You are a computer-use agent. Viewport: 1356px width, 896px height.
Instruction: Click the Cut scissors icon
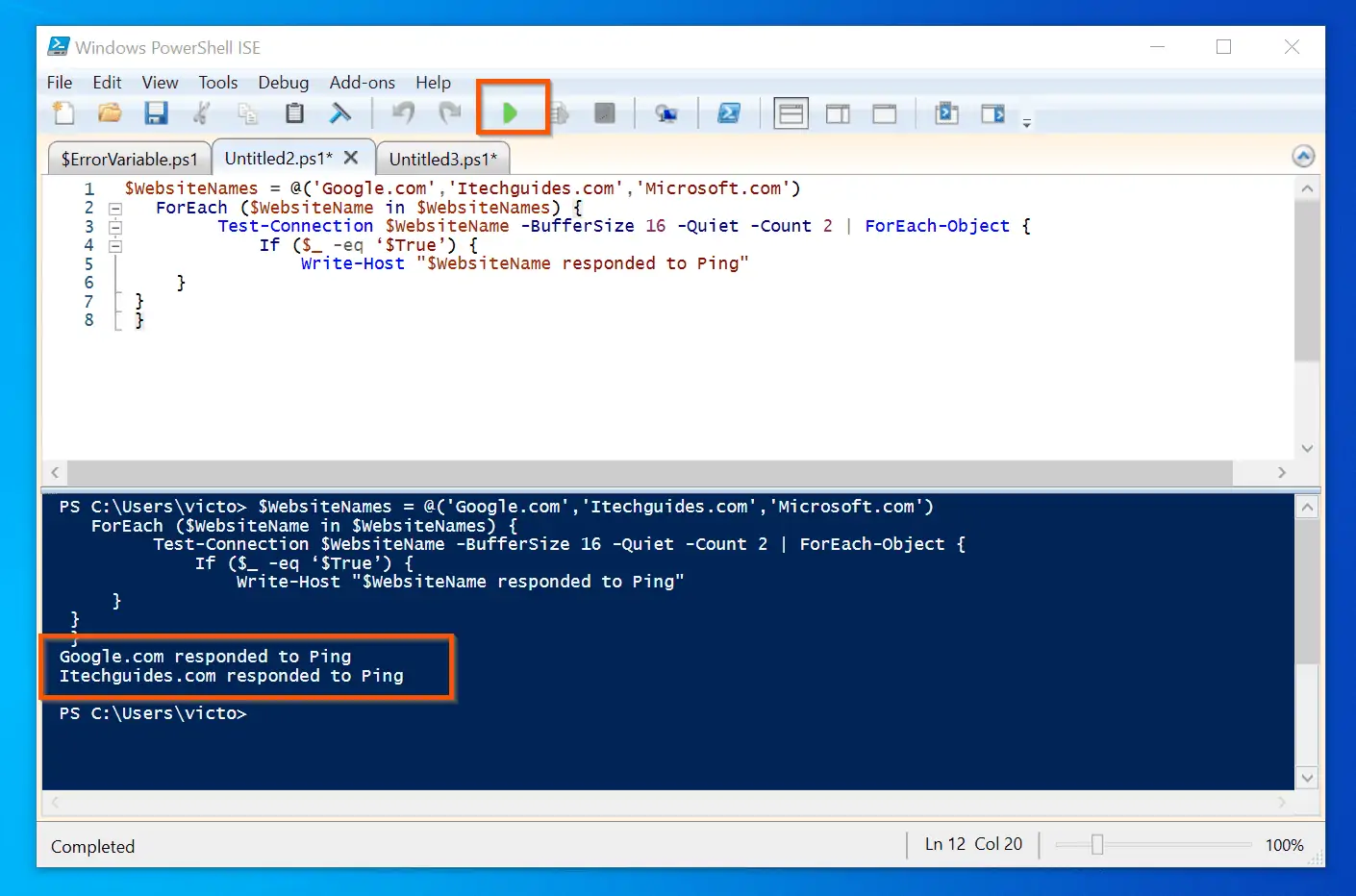pyautogui.click(x=202, y=113)
